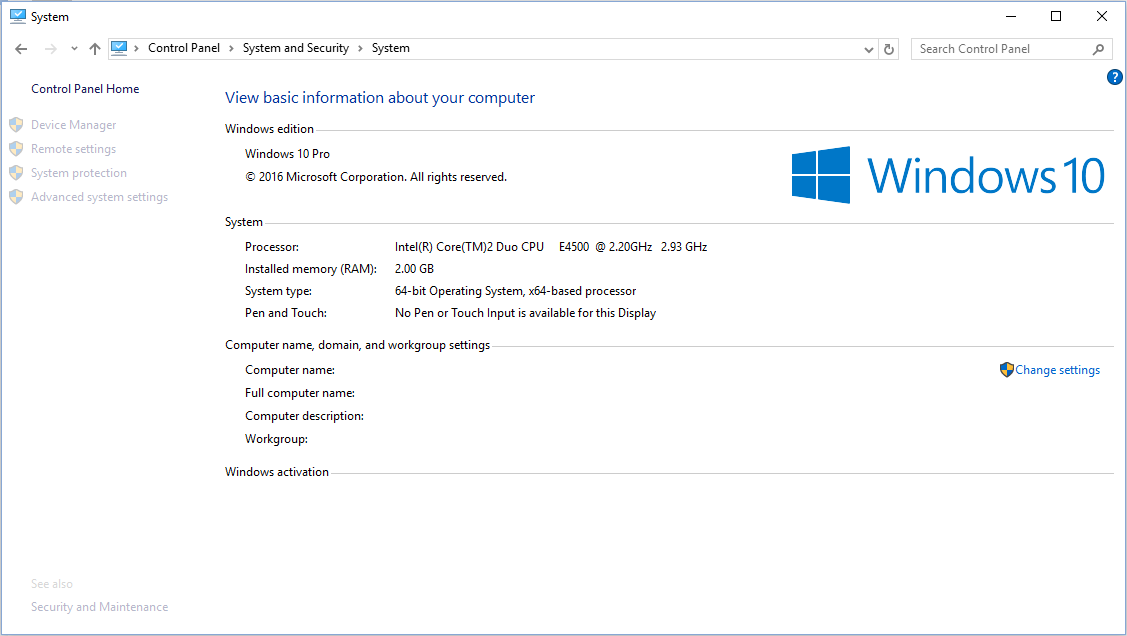Close the System window
The image size is (1127, 636).
click(1102, 16)
